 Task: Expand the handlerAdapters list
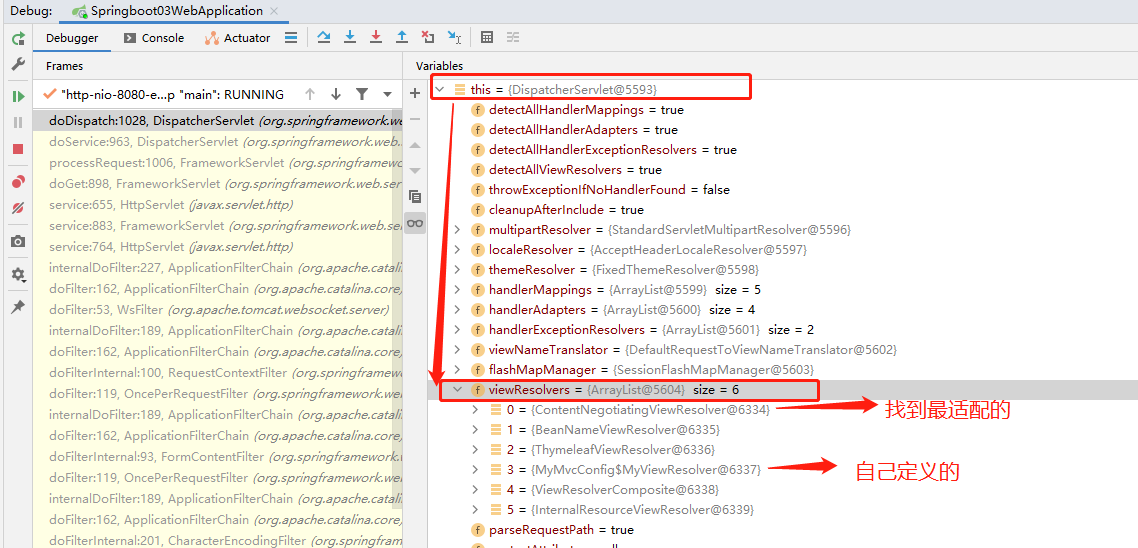pyautogui.click(x=457, y=310)
